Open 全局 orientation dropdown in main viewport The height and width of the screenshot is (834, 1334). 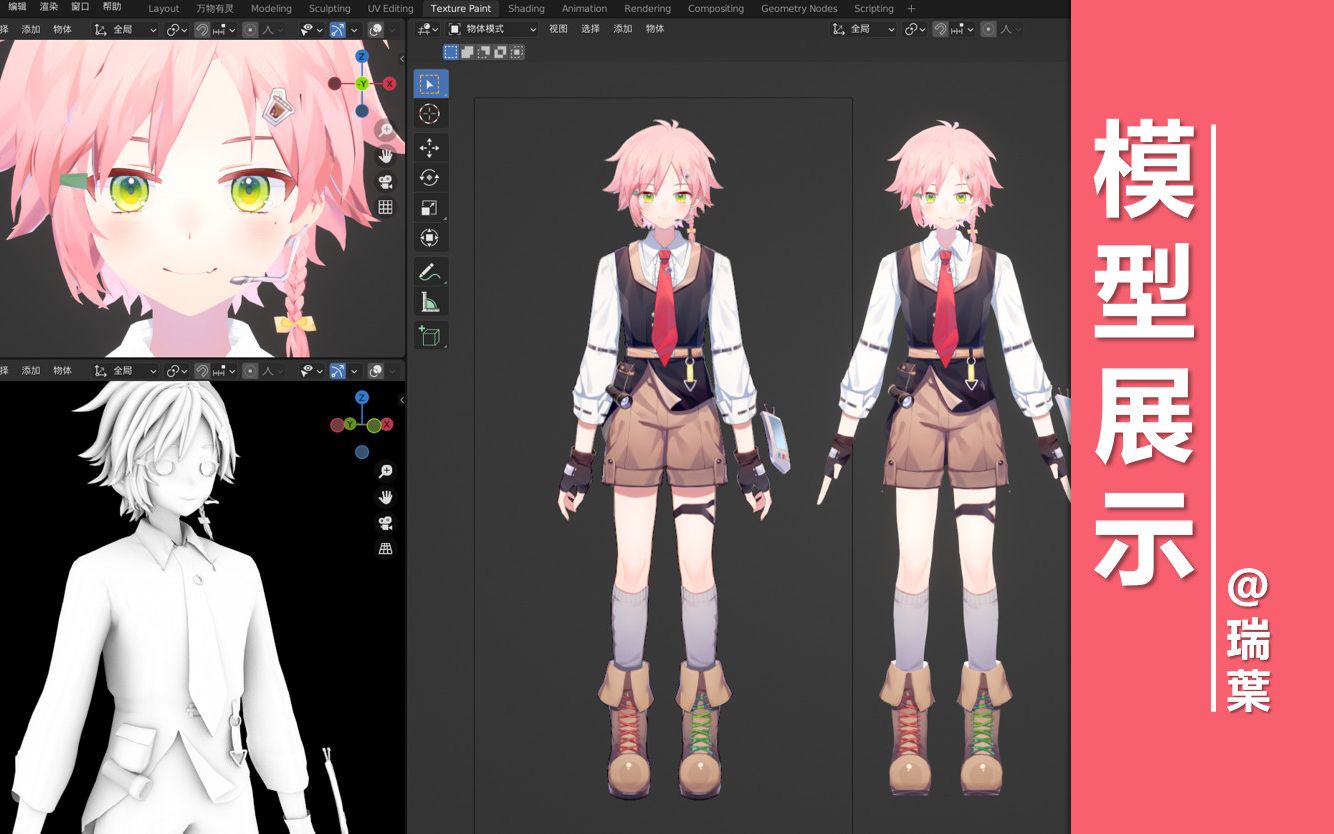tap(864, 29)
